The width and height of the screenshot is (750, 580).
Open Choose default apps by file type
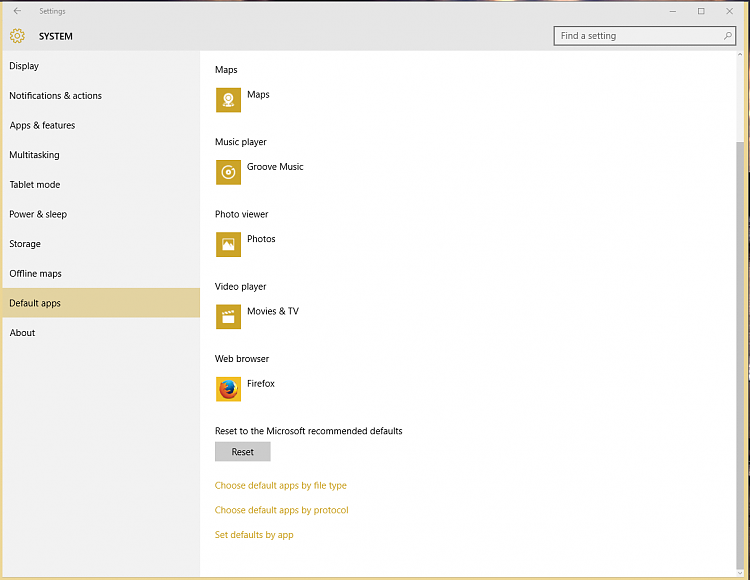281,485
